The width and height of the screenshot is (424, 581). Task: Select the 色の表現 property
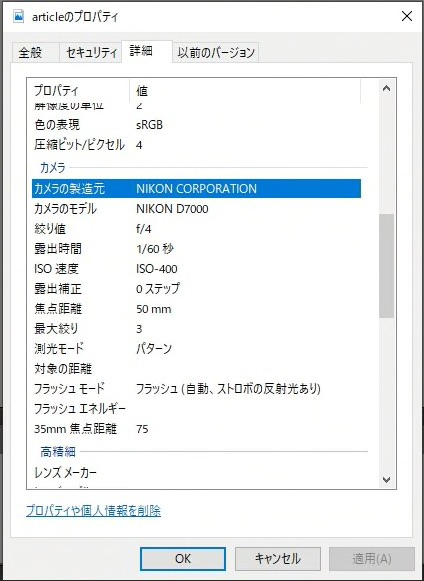tap(57, 125)
